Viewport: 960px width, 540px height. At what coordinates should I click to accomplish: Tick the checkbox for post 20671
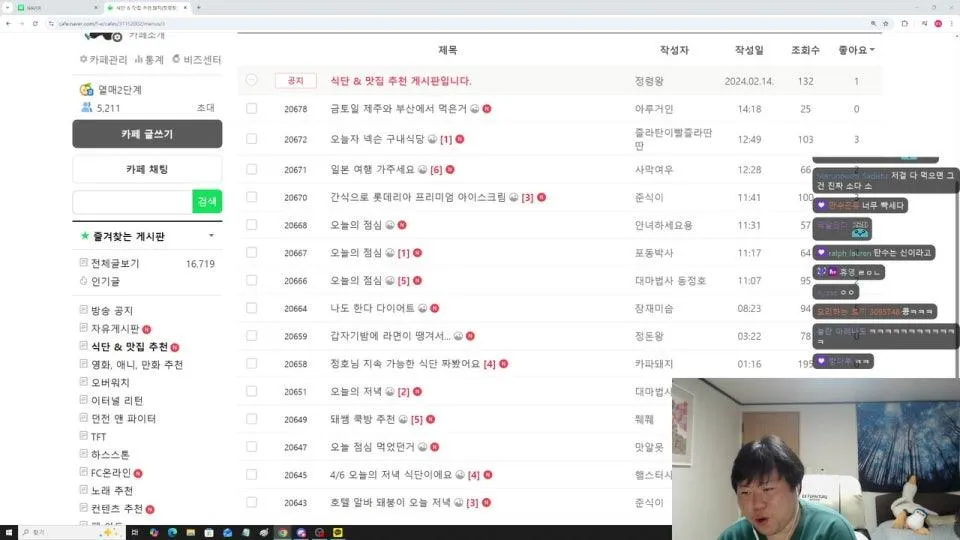click(x=252, y=170)
